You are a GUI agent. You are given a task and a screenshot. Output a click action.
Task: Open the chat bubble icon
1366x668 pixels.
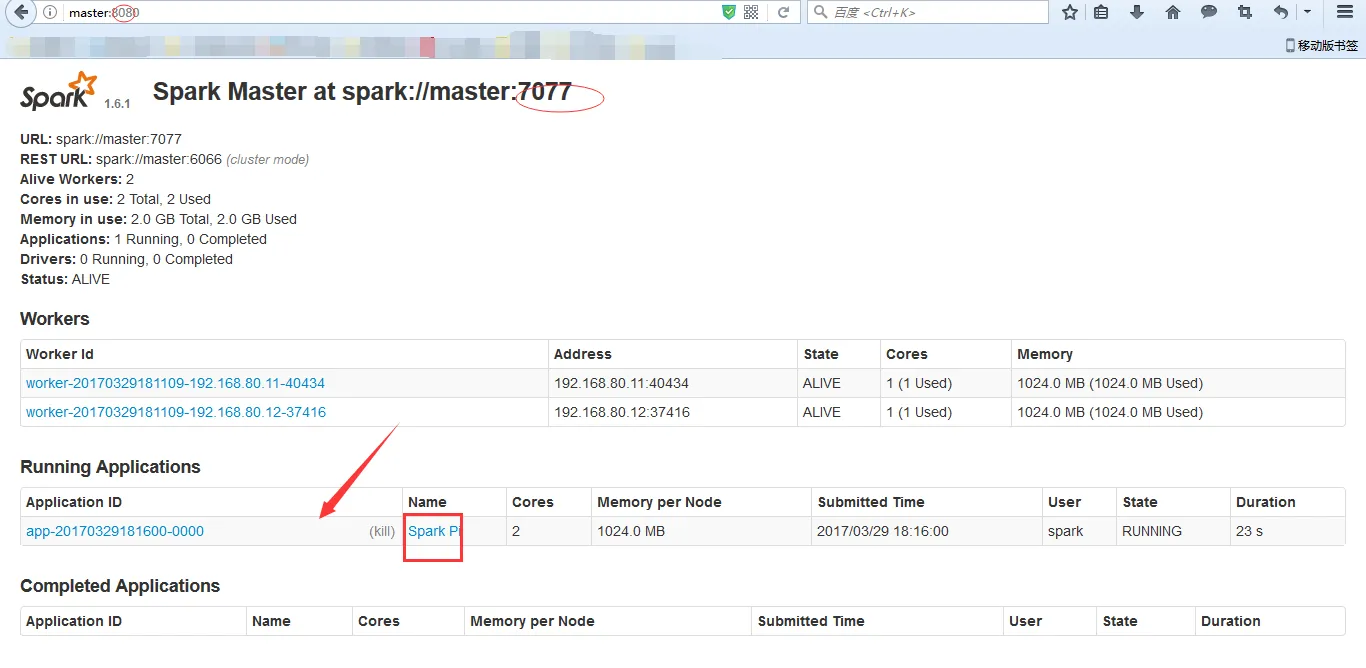[x=1209, y=12]
